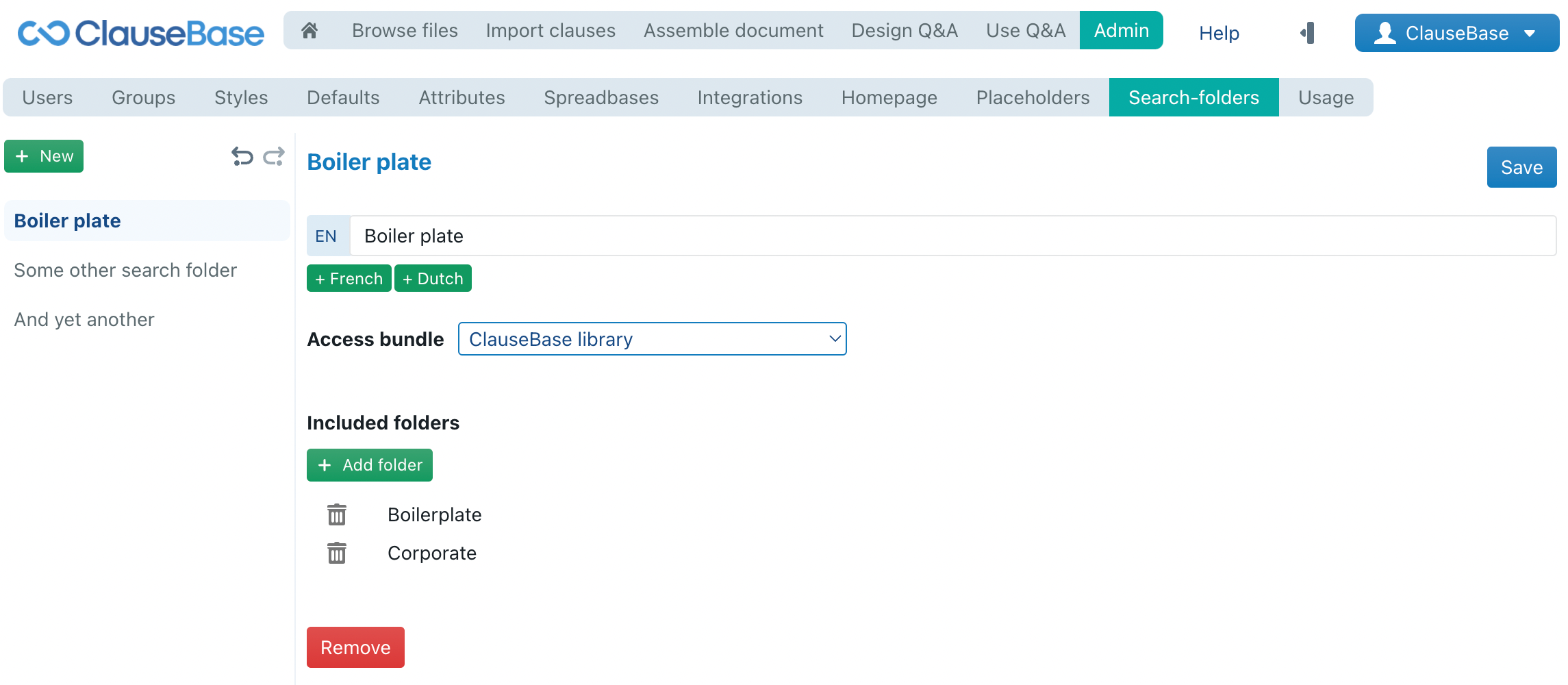The image size is (1568, 685).
Task: Open Import clauses
Action: (551, 31)
